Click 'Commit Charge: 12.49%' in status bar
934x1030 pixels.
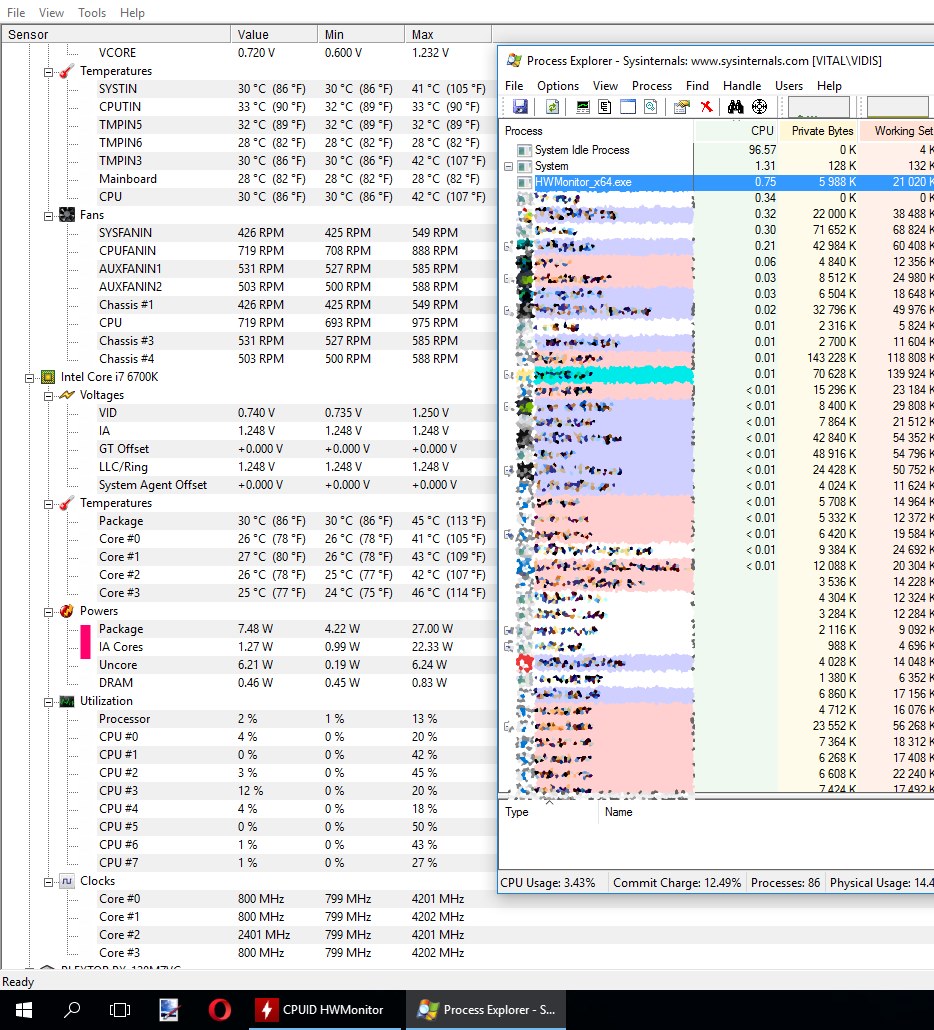[x=677, y=883]
